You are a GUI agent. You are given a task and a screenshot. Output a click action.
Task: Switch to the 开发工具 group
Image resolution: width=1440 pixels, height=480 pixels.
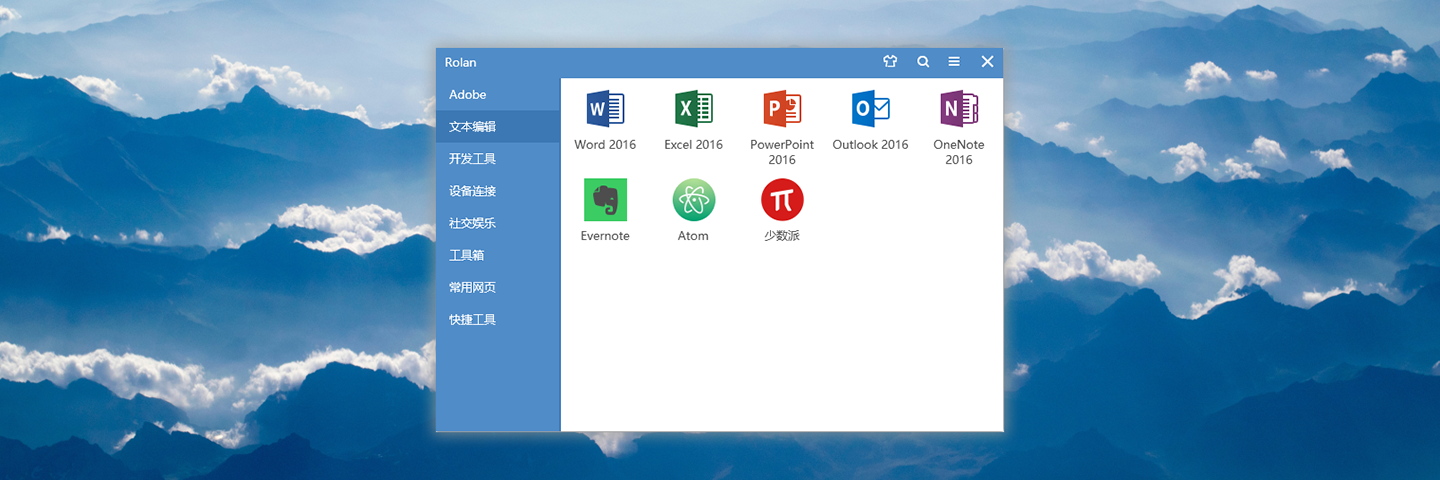coord(498,158)
